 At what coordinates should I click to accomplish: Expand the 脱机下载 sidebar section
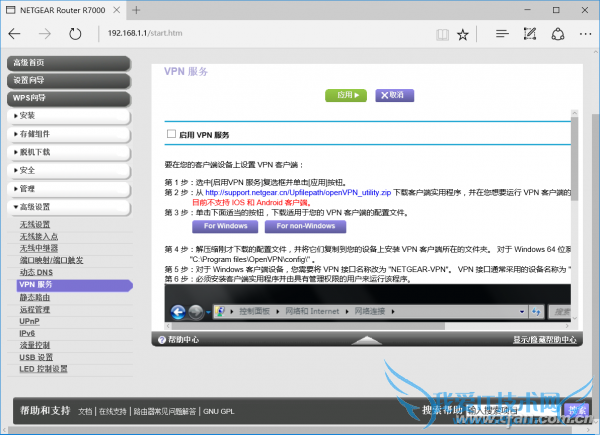click(x=69, y=152)
